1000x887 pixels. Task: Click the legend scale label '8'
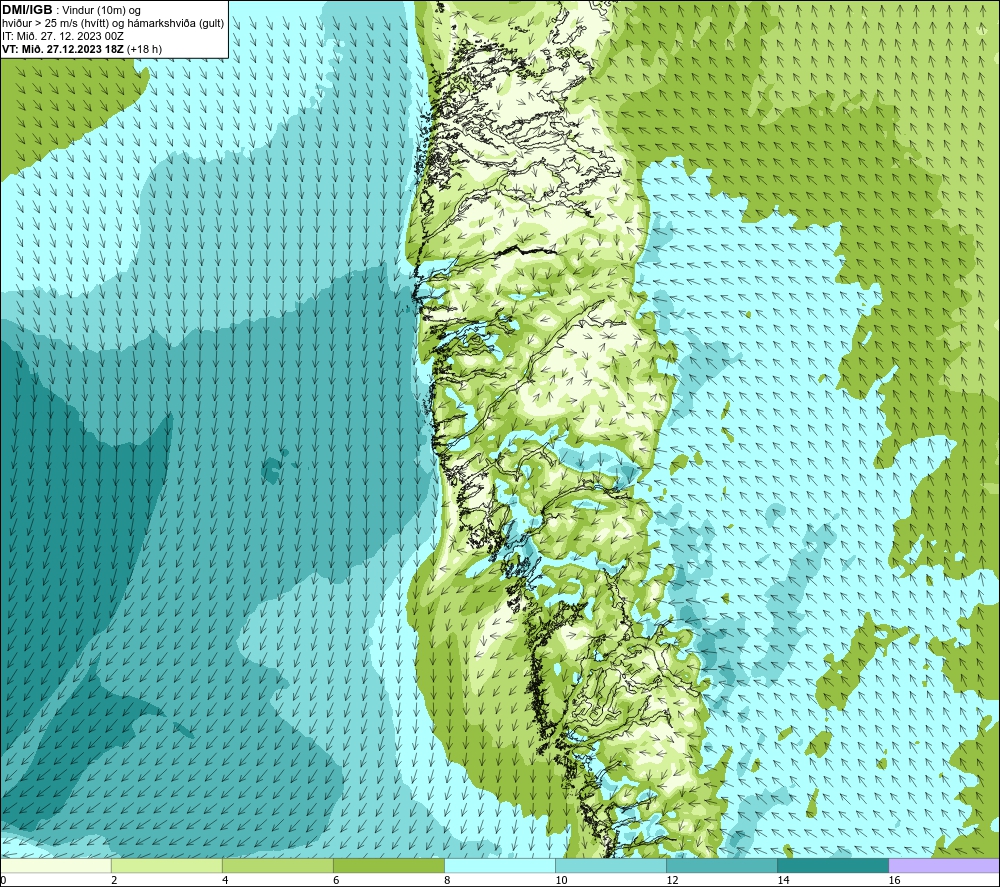coord(447,880)
